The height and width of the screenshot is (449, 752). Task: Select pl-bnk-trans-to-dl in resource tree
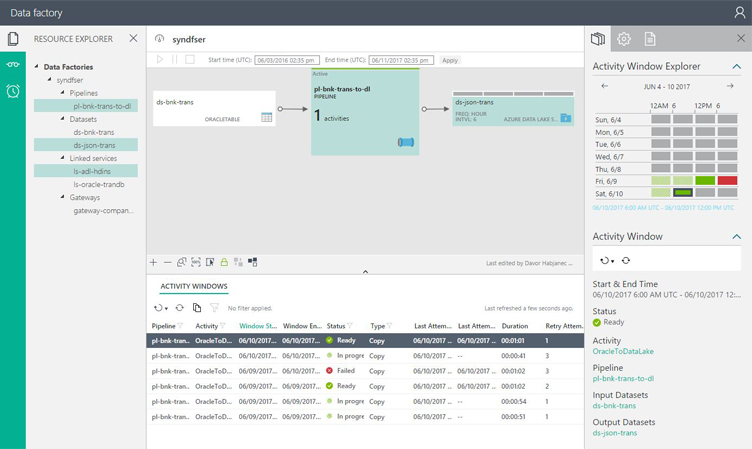coord(86,106)
